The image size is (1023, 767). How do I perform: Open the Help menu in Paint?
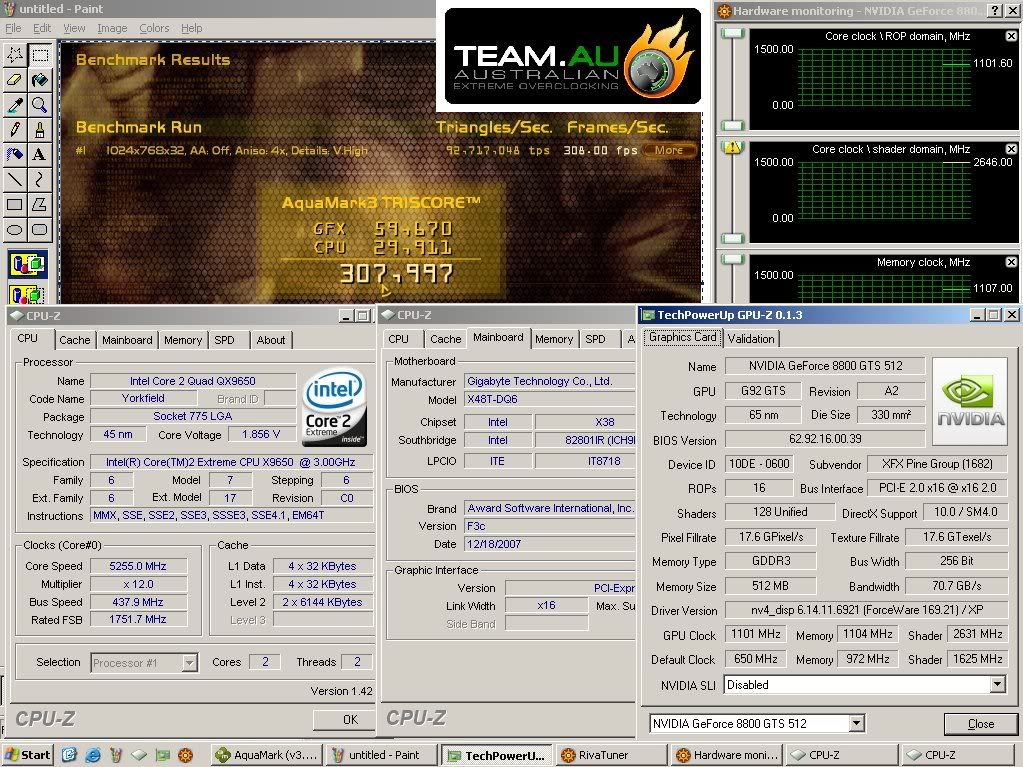pos(192,28)
